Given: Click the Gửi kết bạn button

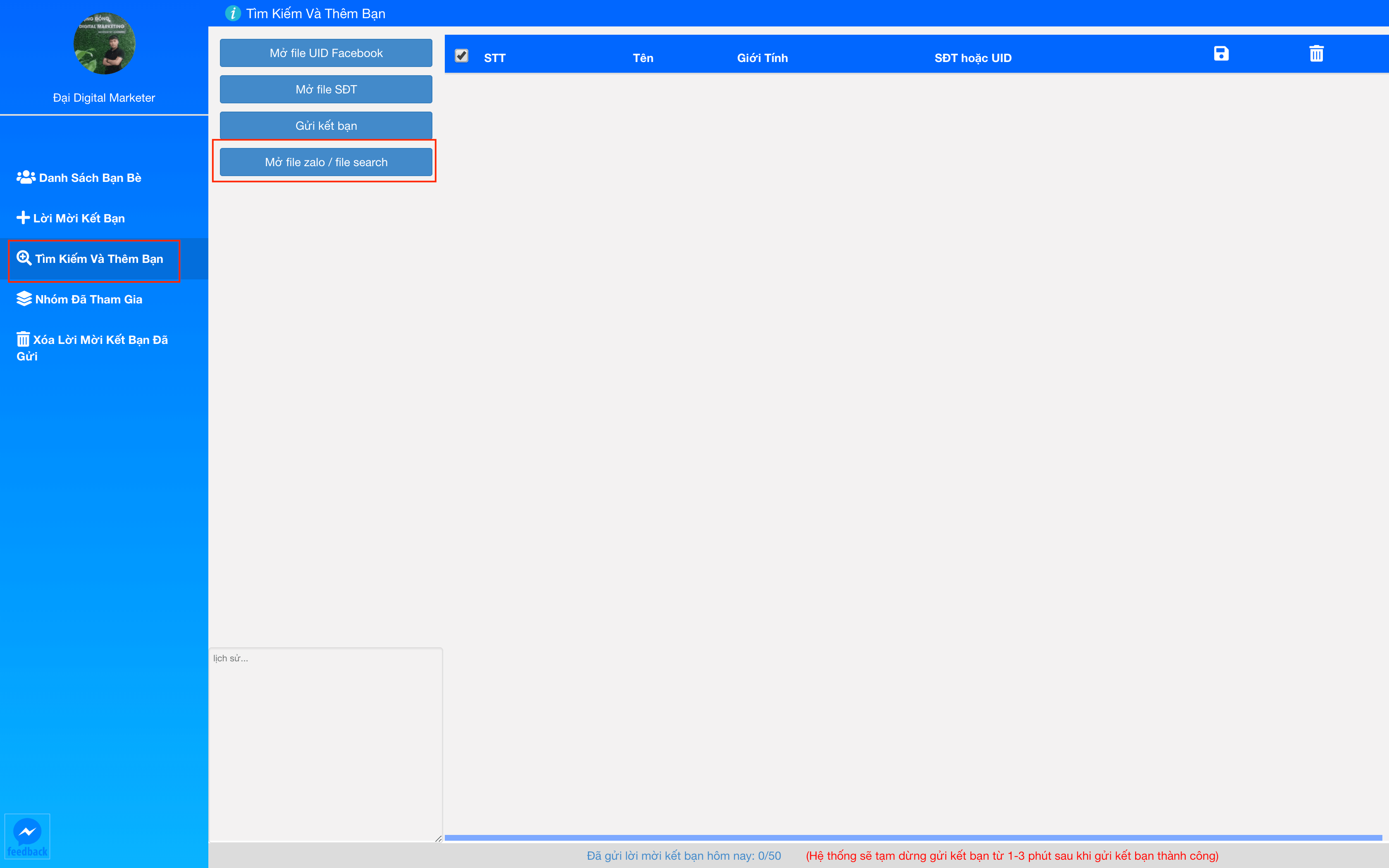Looking at the screenshot, I should pyautogui.click(x=326, y=125).
